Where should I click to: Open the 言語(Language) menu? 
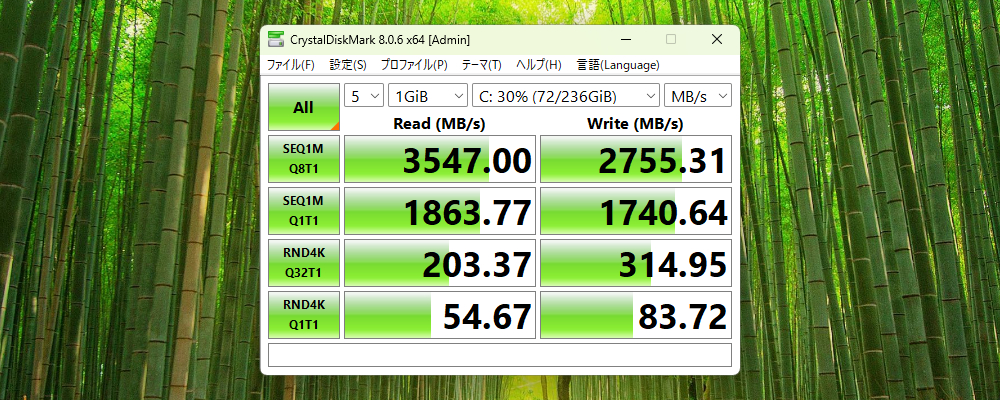tap(618, 65)
